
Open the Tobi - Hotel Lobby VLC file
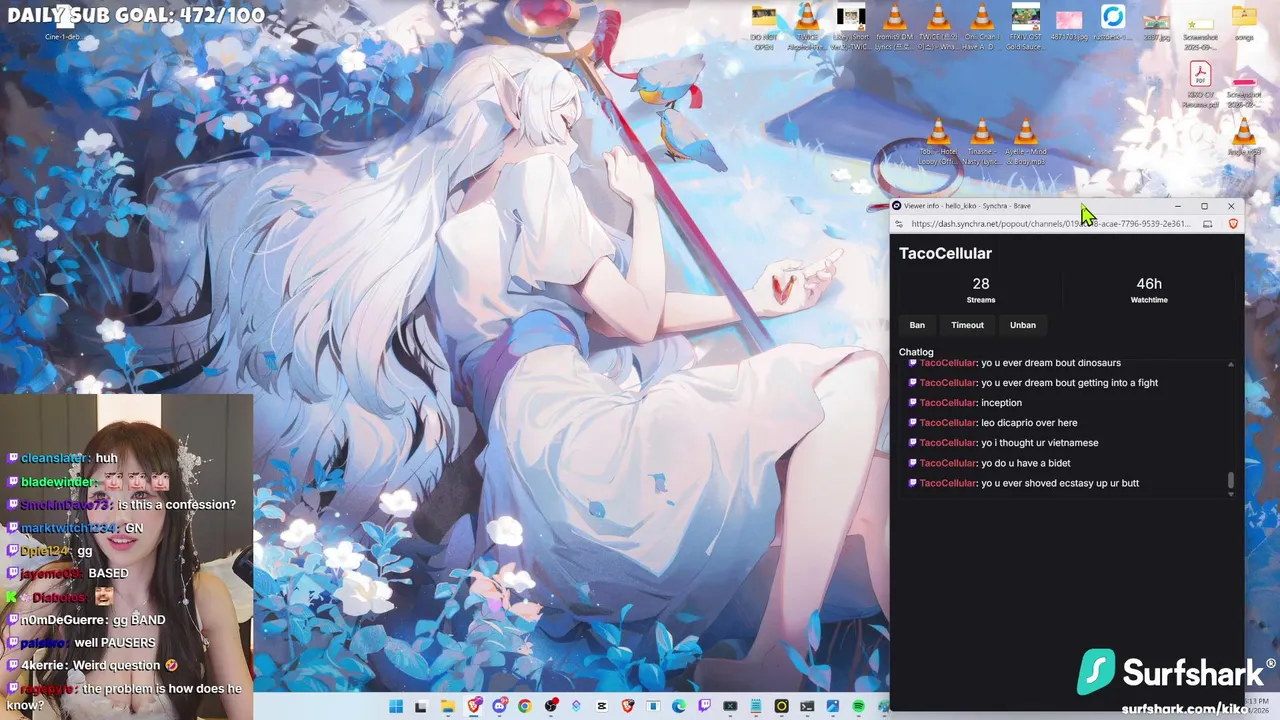938,143
